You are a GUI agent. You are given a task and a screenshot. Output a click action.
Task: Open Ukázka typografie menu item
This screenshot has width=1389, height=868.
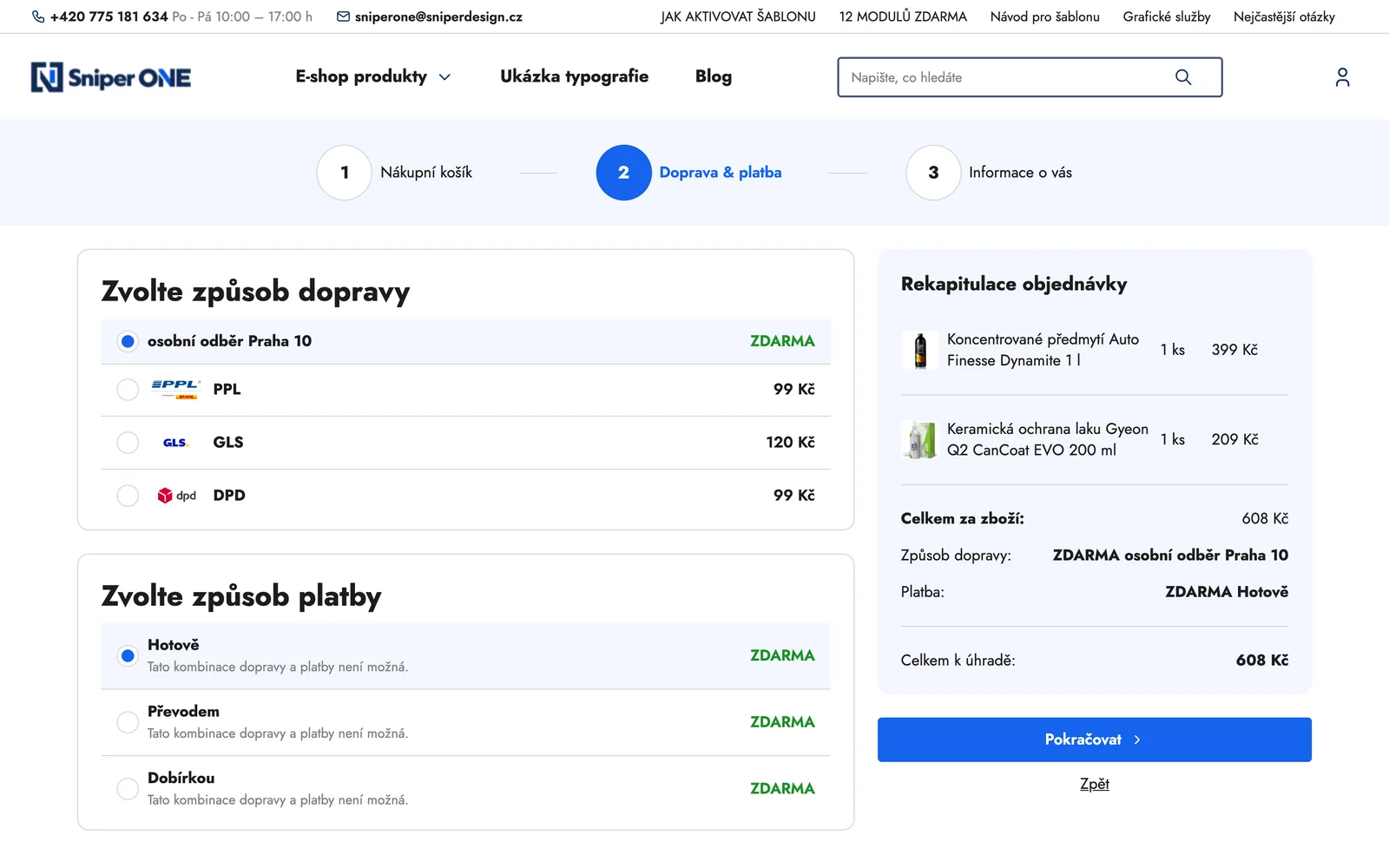pyautogui.click(x=574, y=76)
